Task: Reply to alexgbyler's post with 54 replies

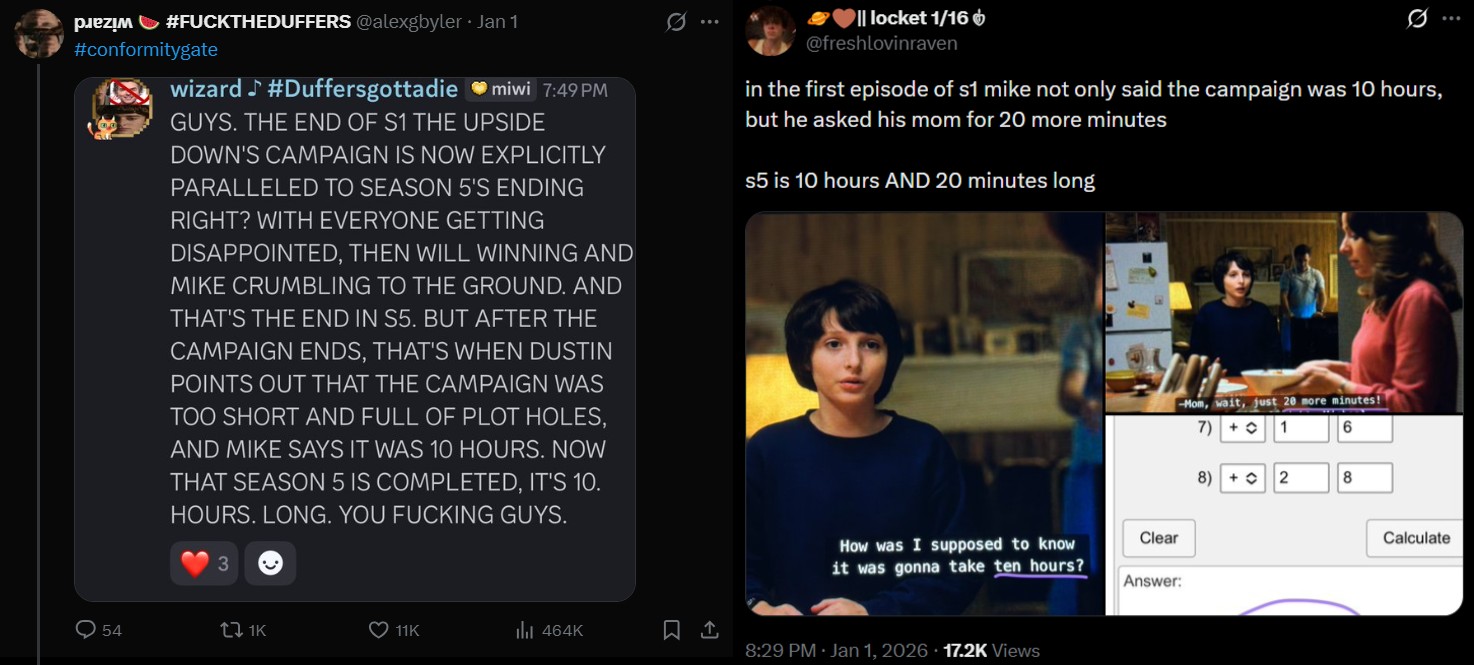Action: pyautogui.click(x=87, y=630)
